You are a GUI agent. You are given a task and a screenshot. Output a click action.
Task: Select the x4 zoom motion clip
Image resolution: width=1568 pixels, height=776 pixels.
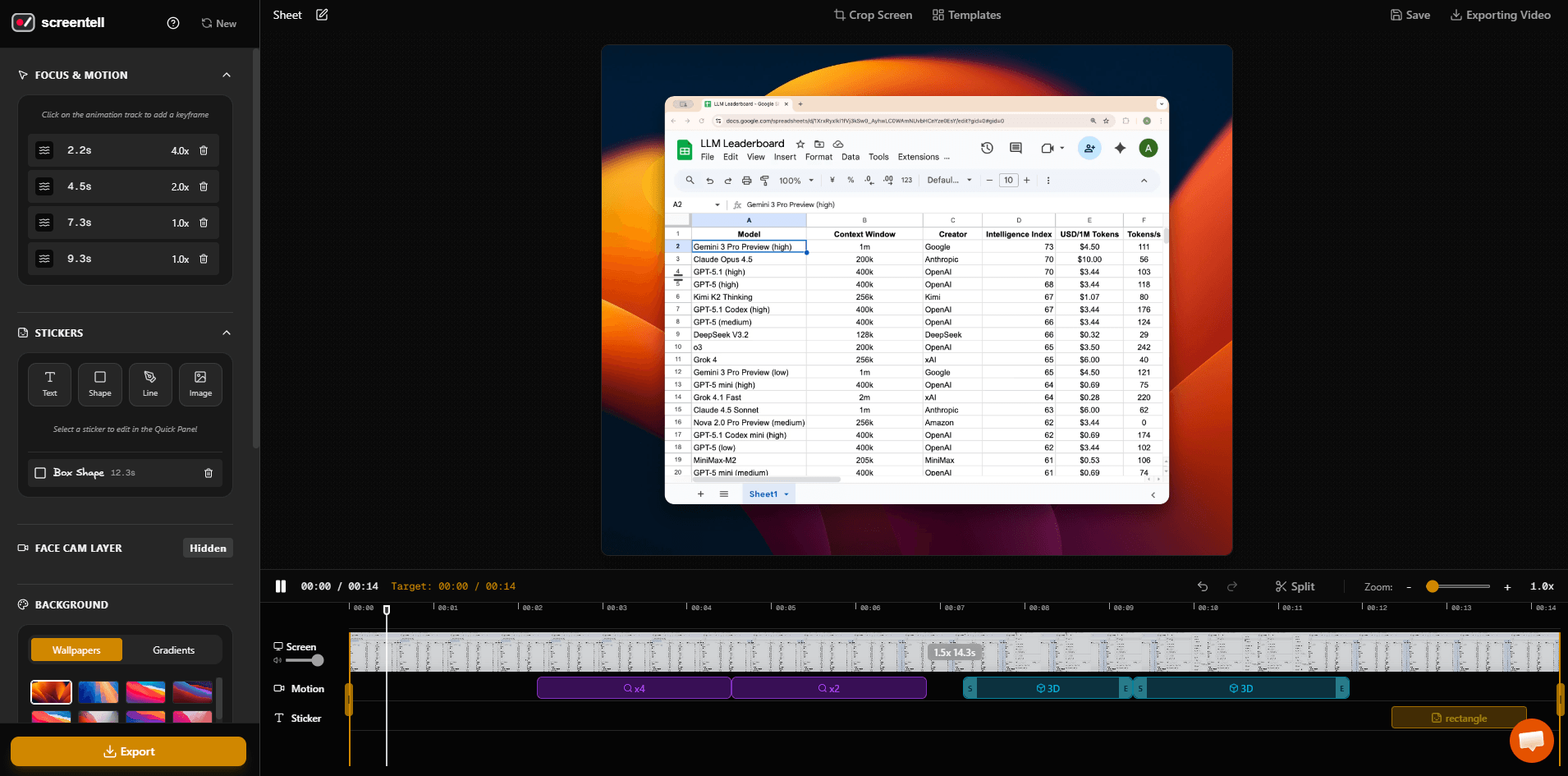tap(634, 688)
